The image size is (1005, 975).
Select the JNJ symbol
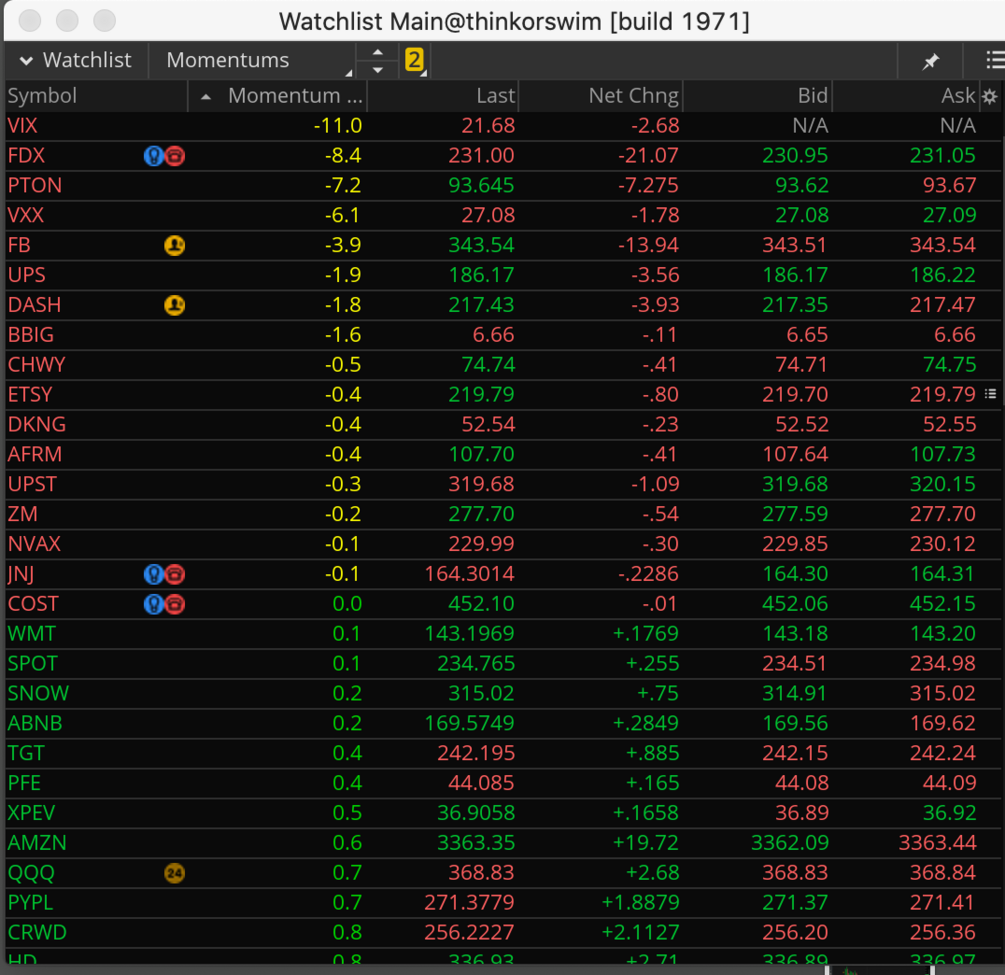point(21,574)
